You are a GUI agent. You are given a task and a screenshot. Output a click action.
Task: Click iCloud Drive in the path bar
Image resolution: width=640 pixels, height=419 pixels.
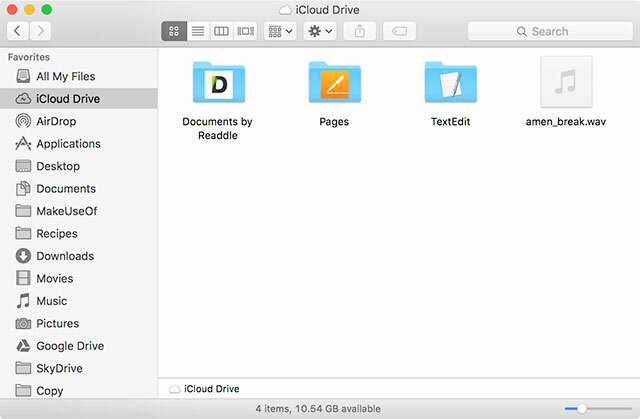[204, 389]
